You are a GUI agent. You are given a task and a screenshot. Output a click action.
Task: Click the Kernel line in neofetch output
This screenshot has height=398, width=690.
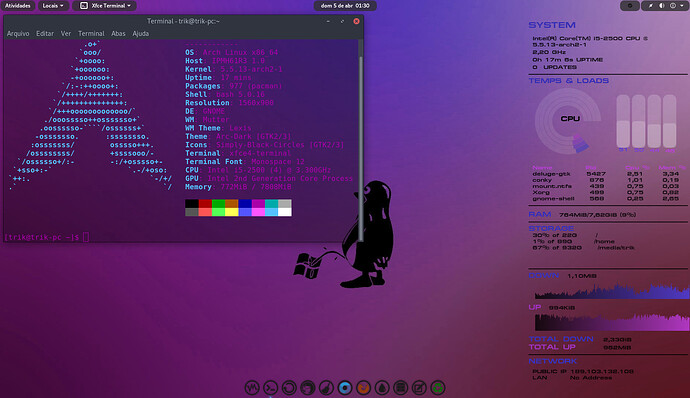click(234, 69)
